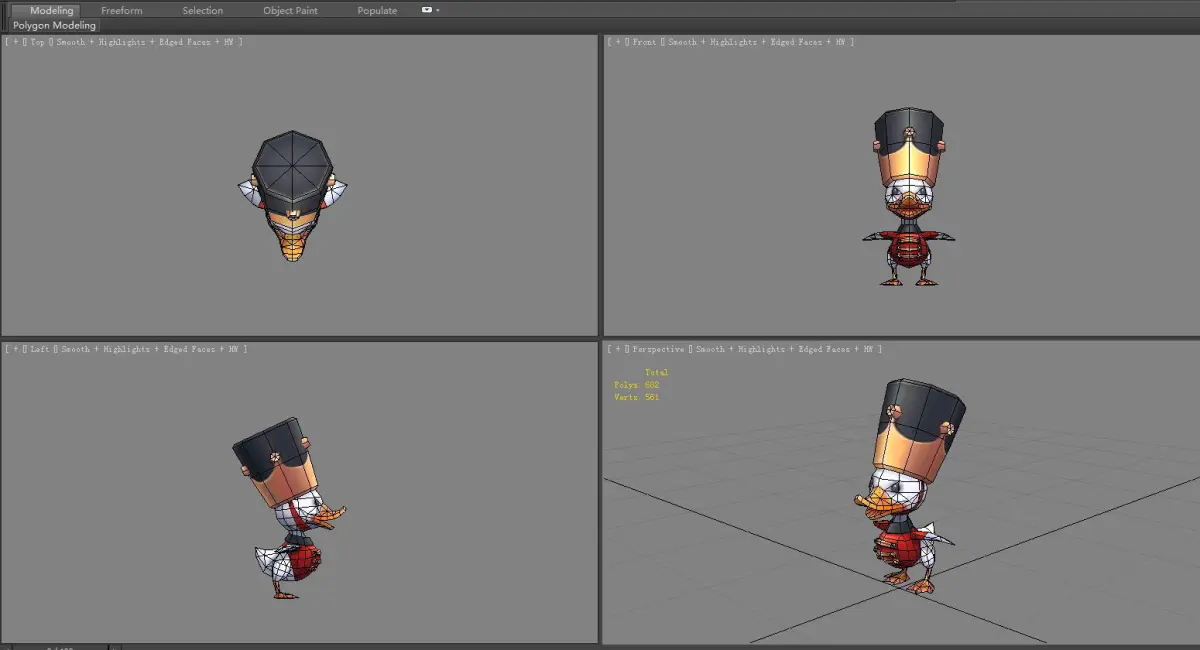
Task: Open the [+] menu in the Front viewport
Action: 618,42
